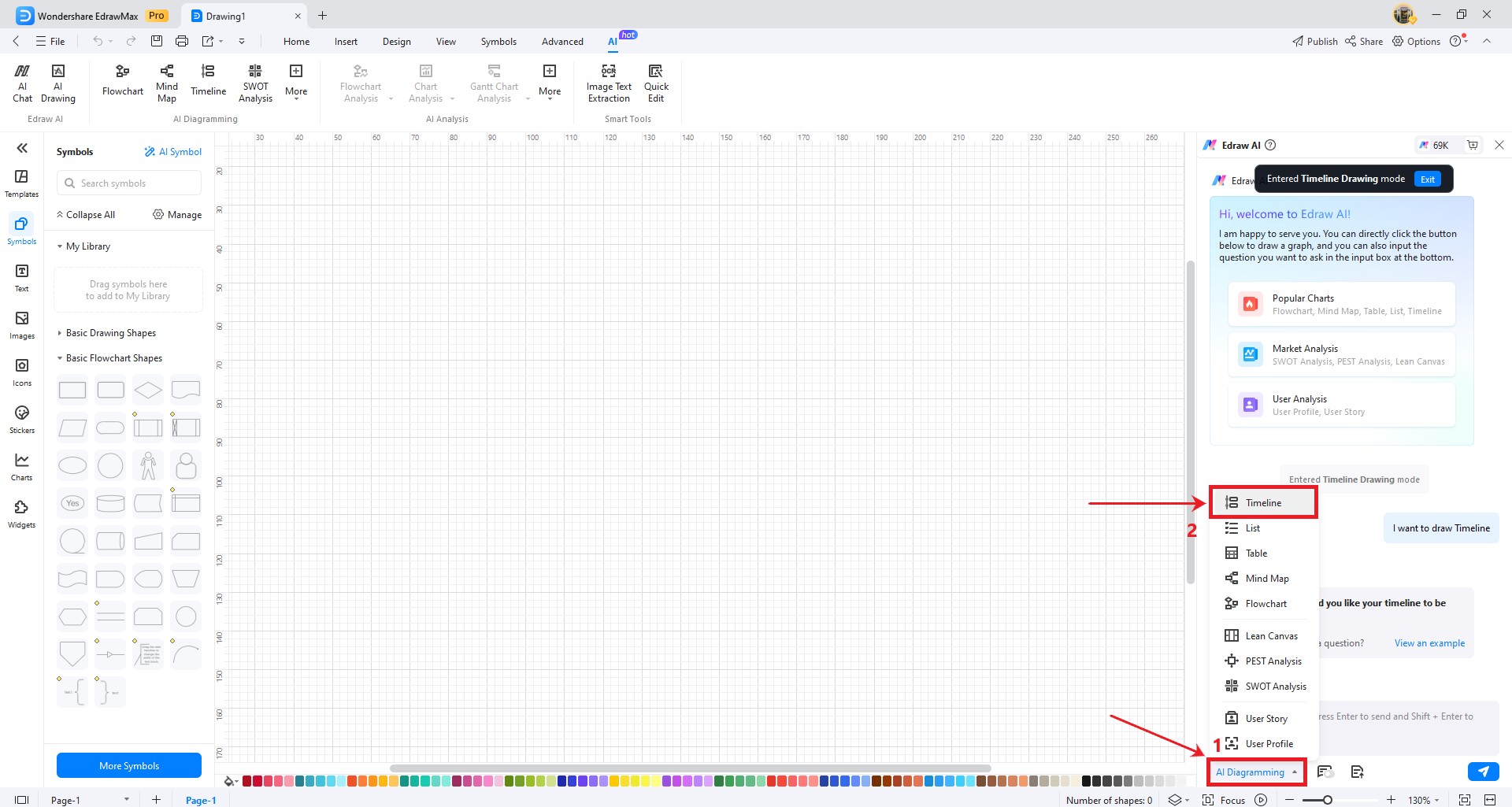Launch the AI Drawing tool
This screenshot has height=807, width=1512.
pyautogui.click(x=58, y=83)
